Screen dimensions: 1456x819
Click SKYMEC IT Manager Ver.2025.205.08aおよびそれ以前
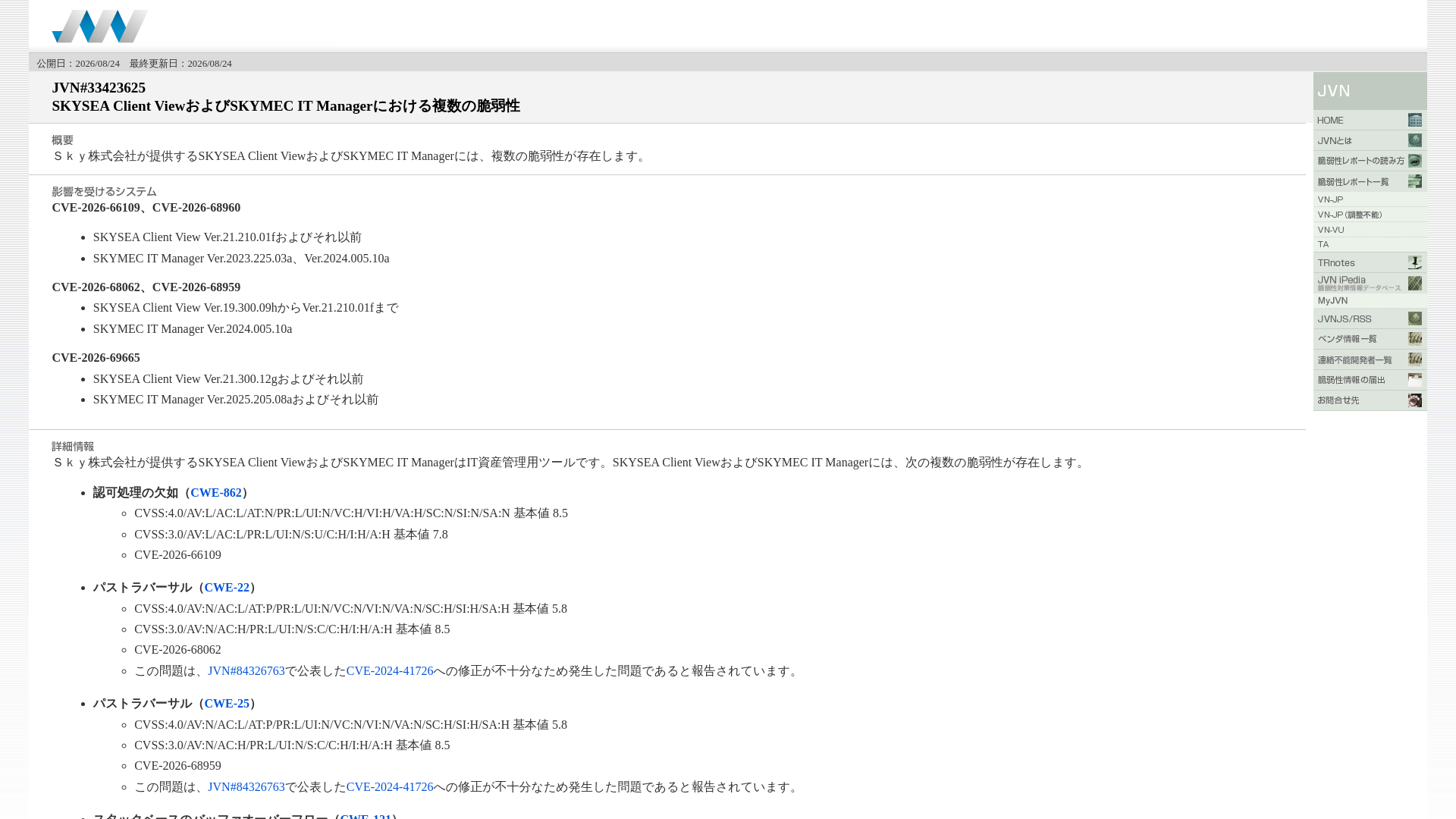pyautogui.click(x=236, y=400)
